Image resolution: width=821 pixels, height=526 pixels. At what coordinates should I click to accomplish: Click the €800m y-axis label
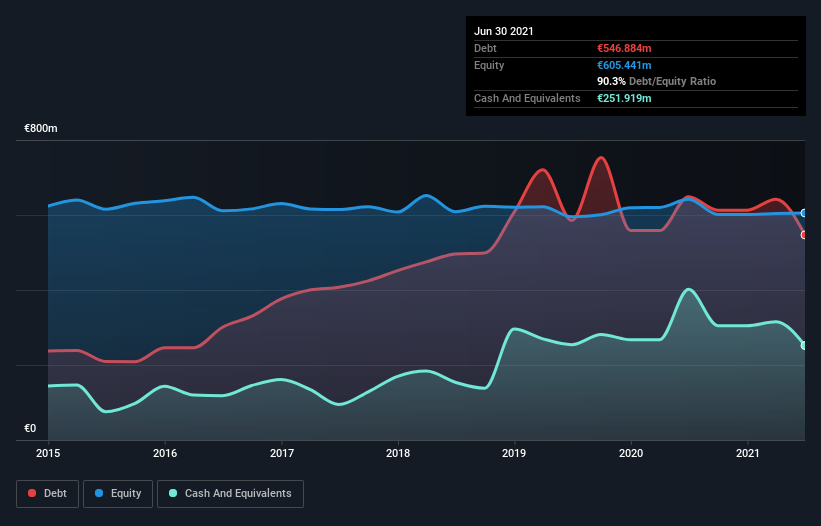41,128
